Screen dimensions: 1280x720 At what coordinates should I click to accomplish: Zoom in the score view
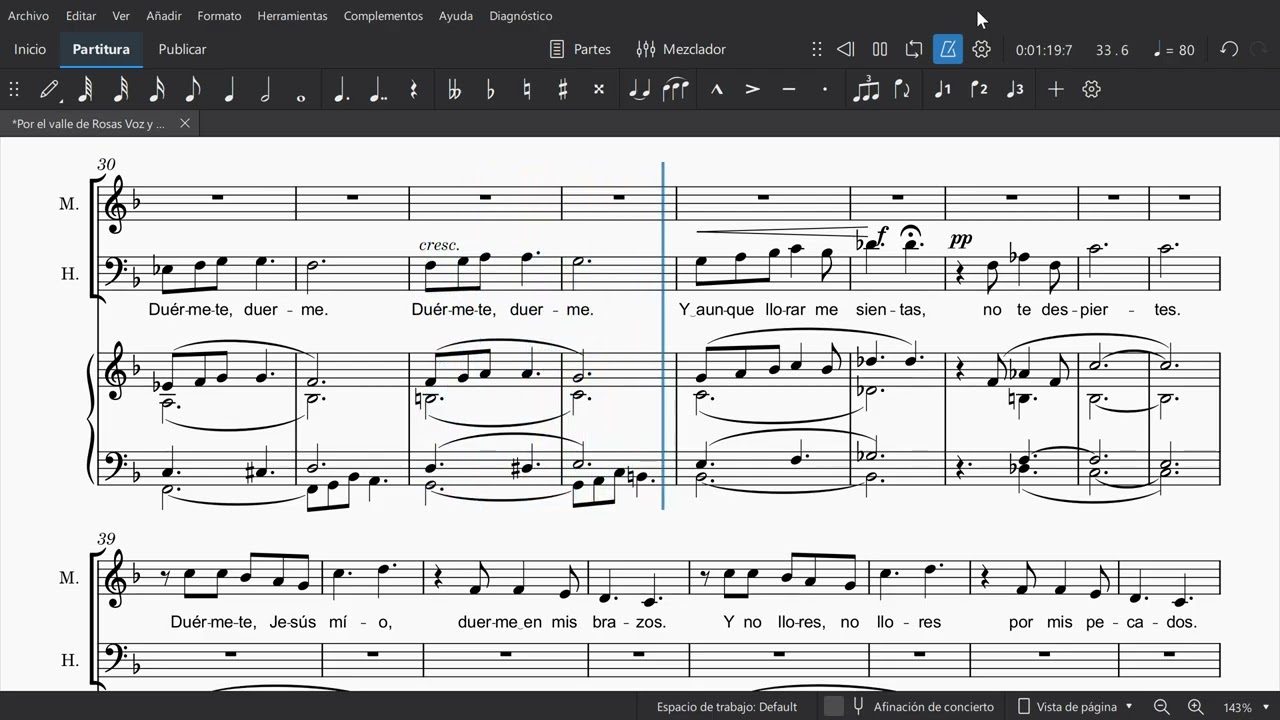pyautogui.click(x=1195, y=707)
